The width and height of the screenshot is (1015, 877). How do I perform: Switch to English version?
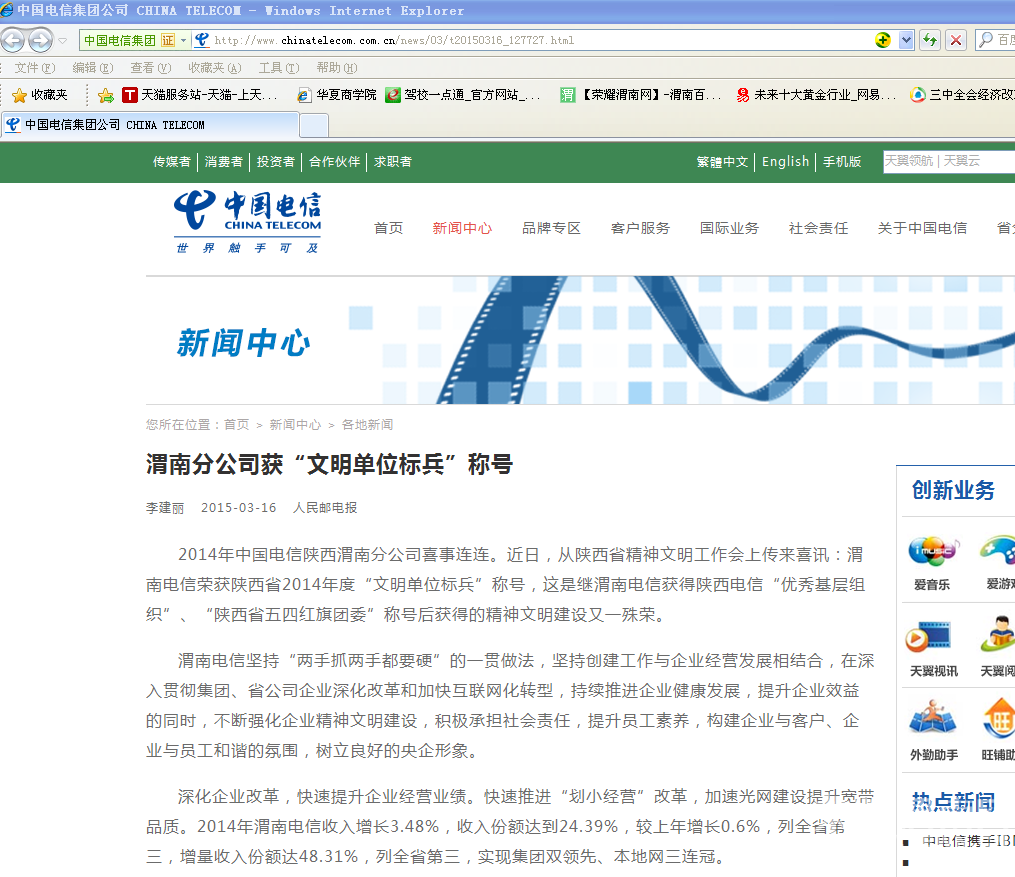click(785, 162)
